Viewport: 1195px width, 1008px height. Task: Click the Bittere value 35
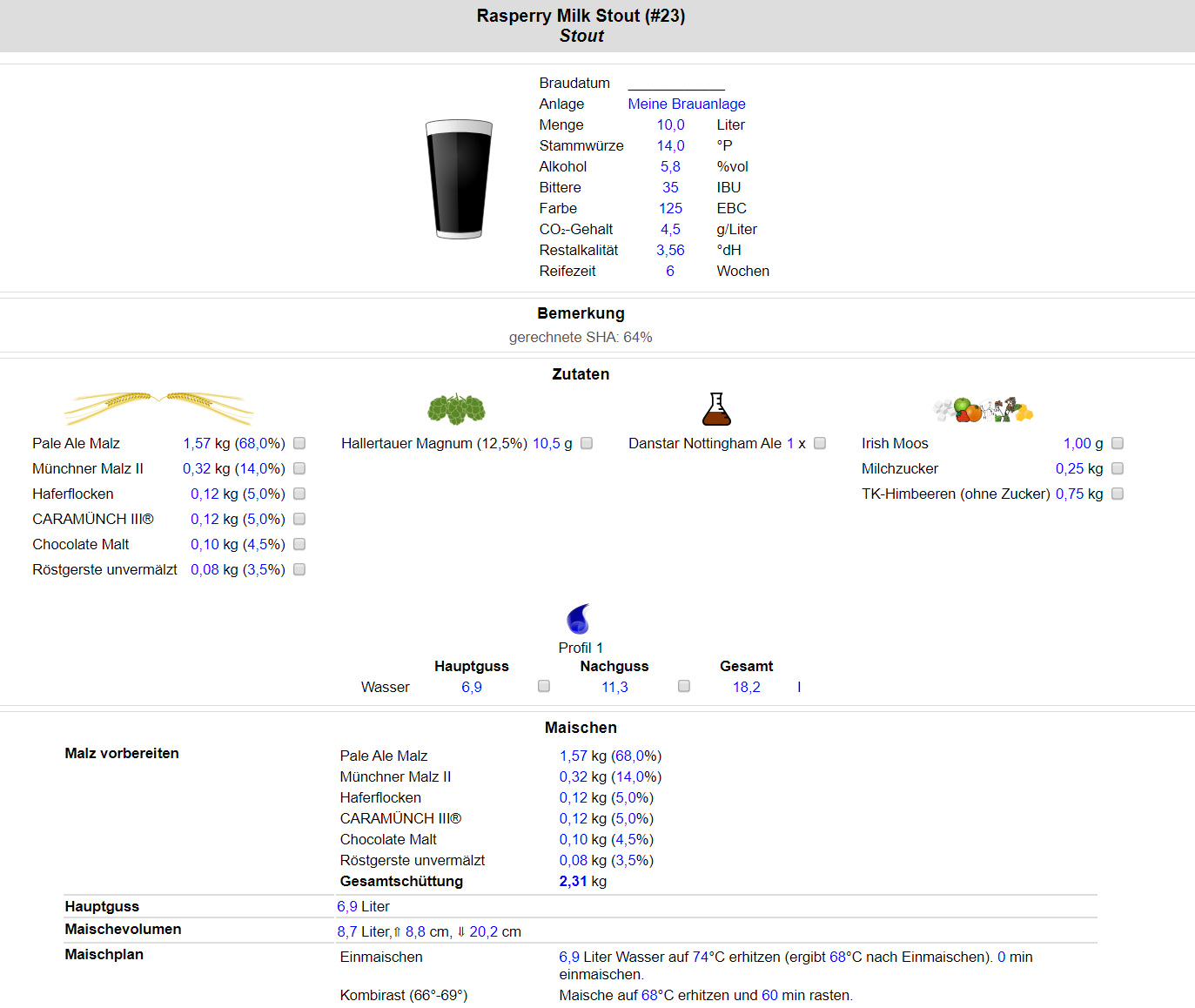point(670,187)
